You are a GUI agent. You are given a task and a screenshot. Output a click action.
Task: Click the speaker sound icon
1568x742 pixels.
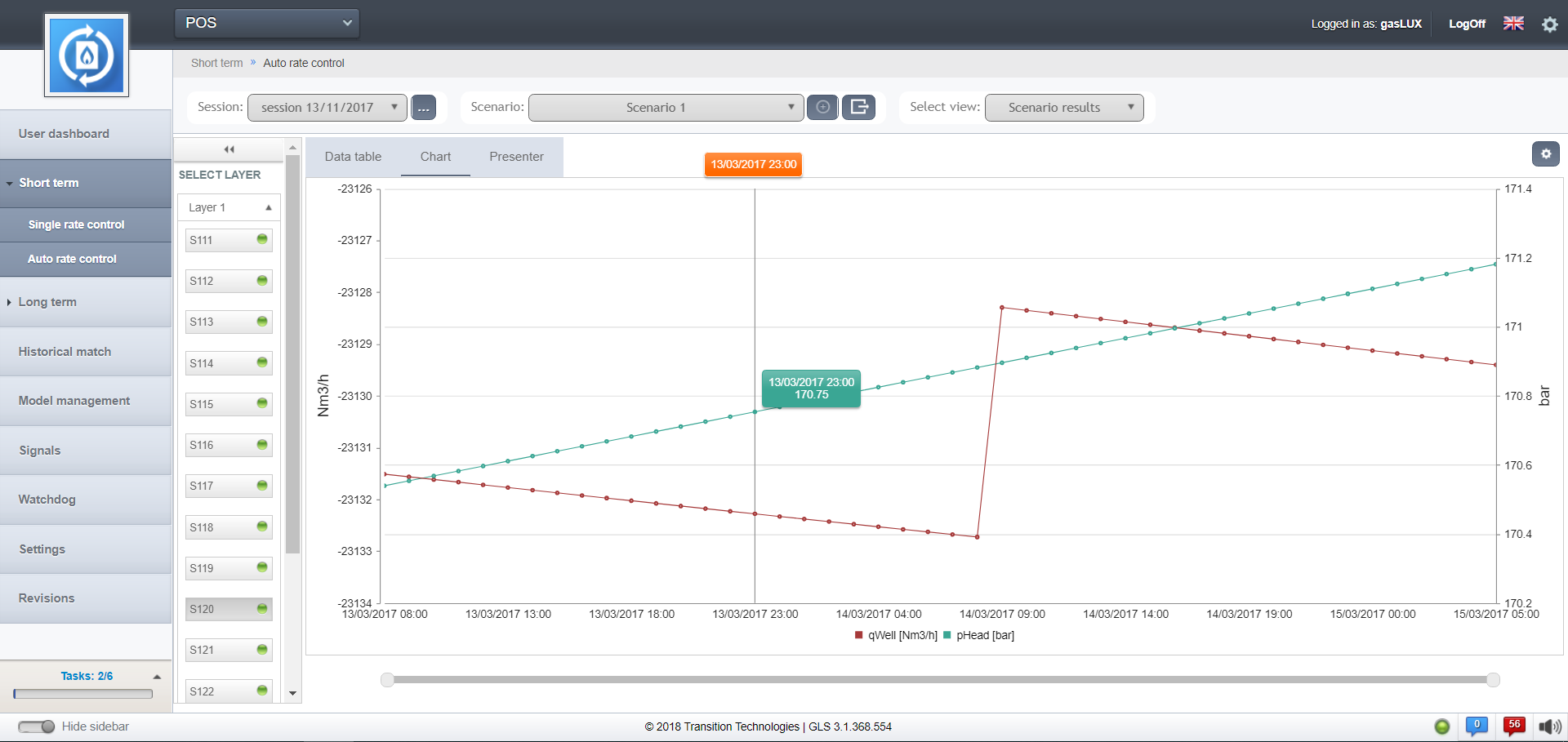click(x=1549, y=726)
